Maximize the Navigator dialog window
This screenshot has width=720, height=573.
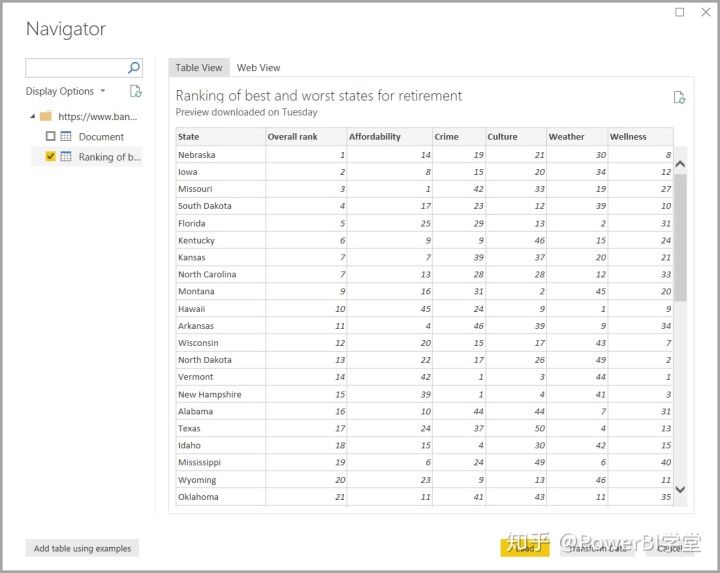[680, 12]
